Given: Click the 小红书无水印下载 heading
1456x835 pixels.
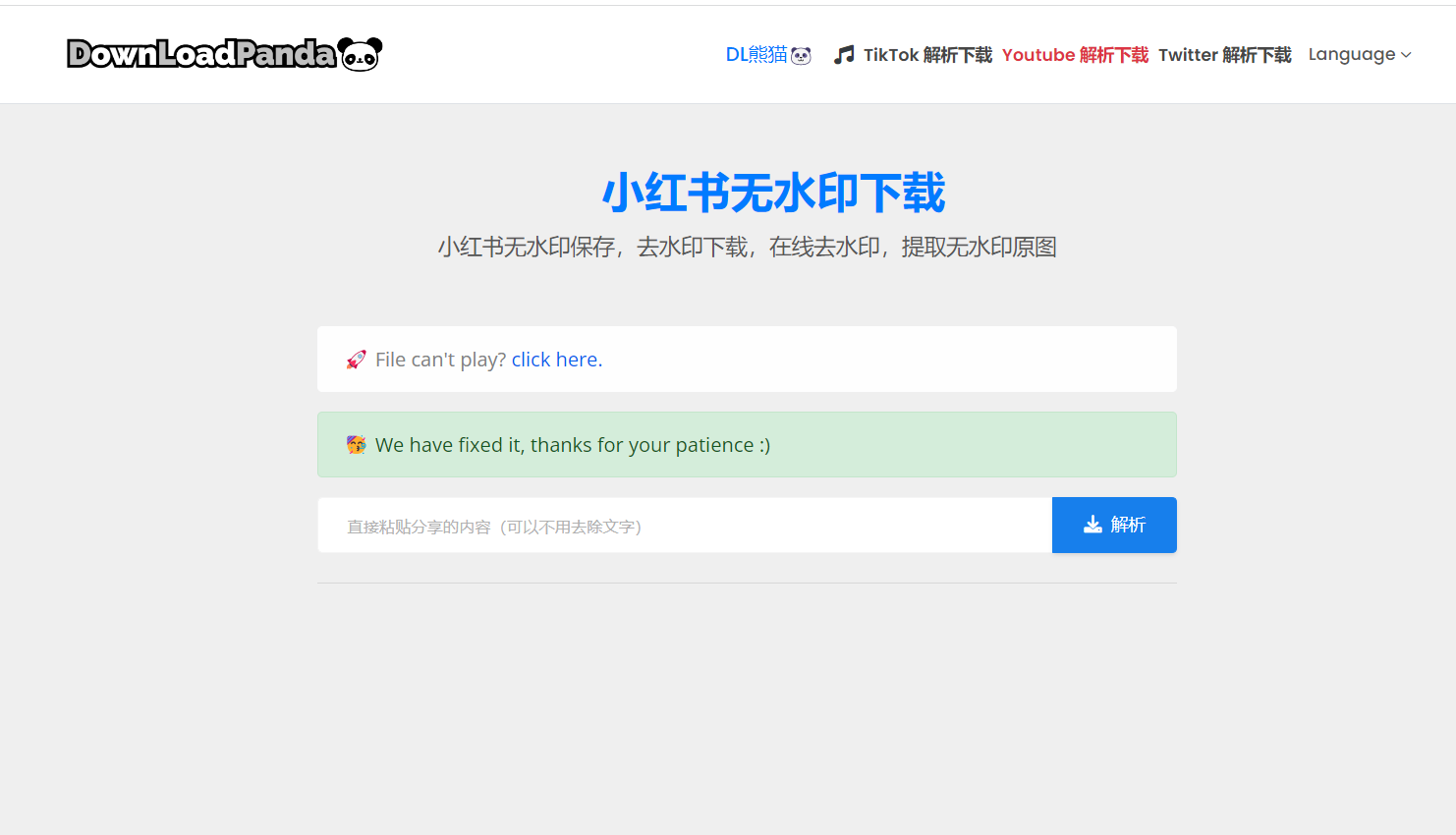Looking at the screenshot, I should pos(773,193).
